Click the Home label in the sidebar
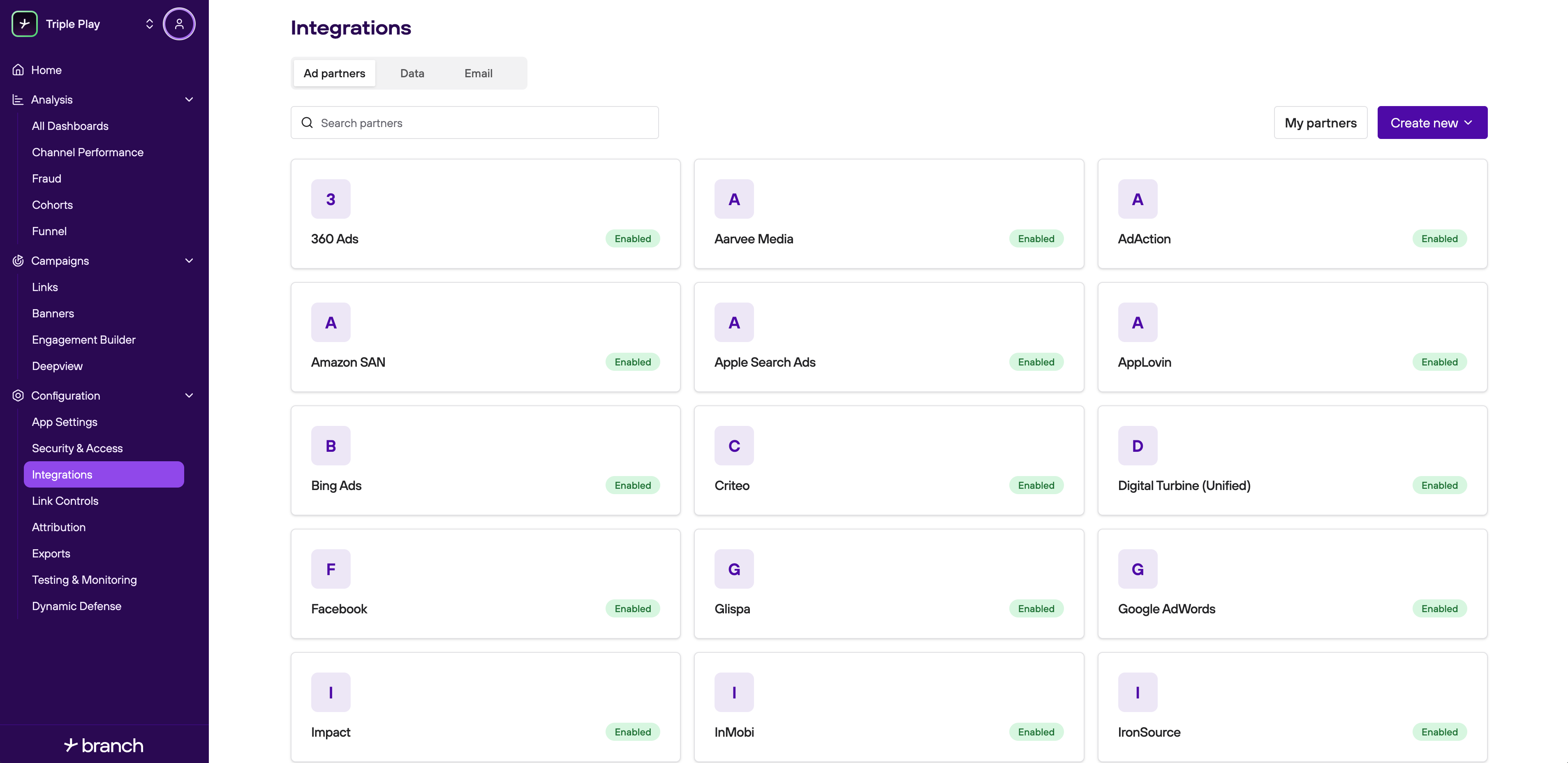This screenshot has height=763, width=1568. [46, 70]
